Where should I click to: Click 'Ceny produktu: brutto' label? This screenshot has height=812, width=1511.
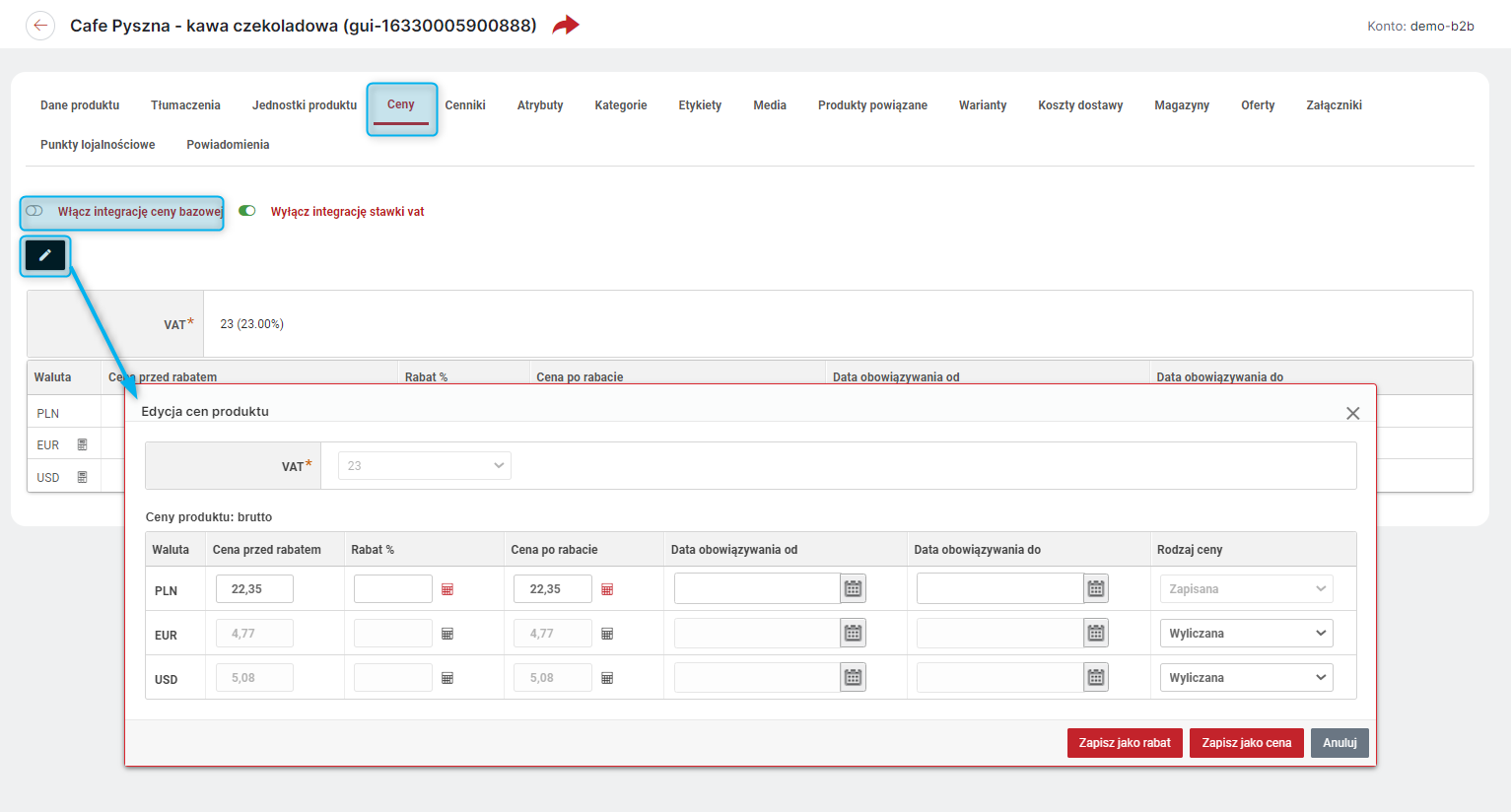point(209,517)
